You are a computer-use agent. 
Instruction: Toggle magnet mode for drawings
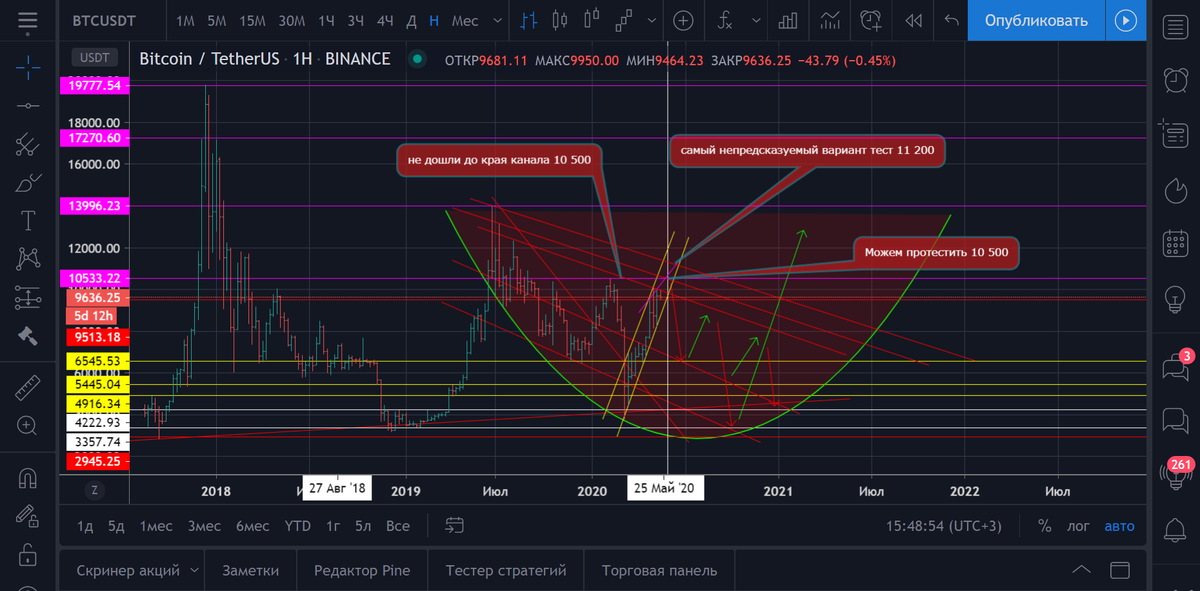click(x=27, y=478)
